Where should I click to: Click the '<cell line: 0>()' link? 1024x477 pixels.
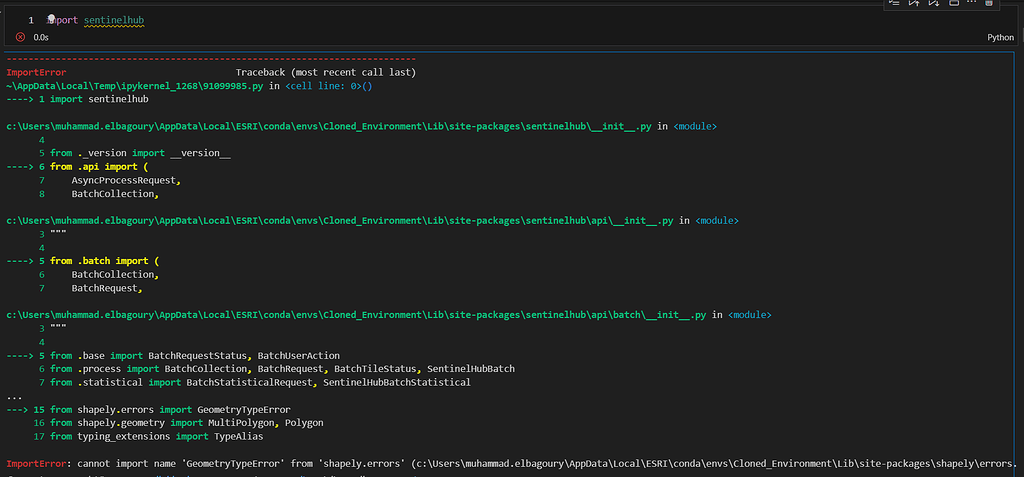click(x=328, y=86)
